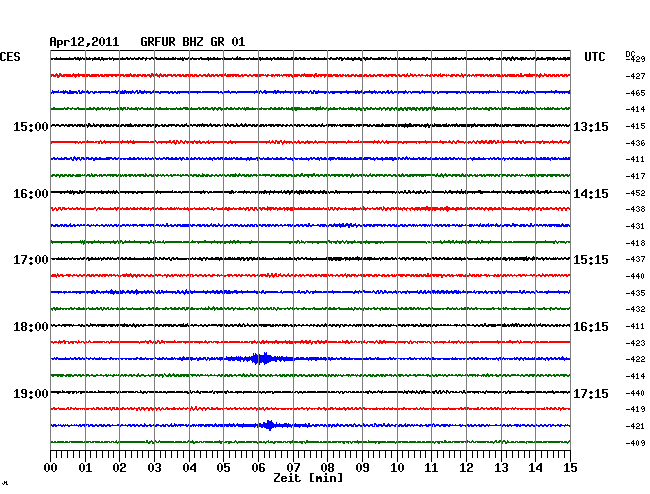
Task: Click minute tick label 02
Action: pyautogui.click(x=119, y=468)
